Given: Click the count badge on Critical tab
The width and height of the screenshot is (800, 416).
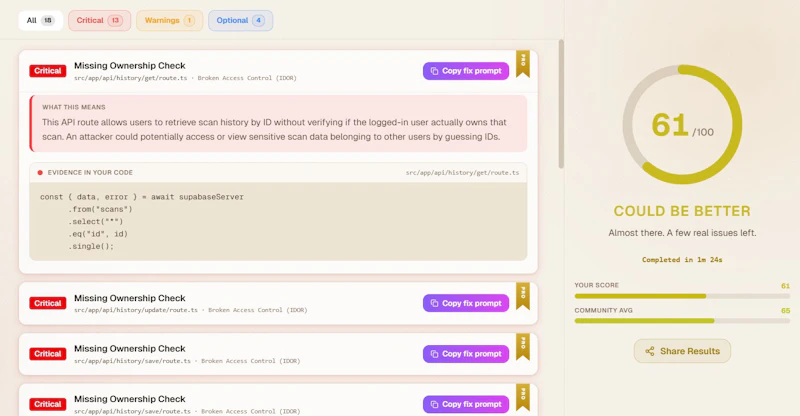Looking at the screenshot, I should [115, 20].
